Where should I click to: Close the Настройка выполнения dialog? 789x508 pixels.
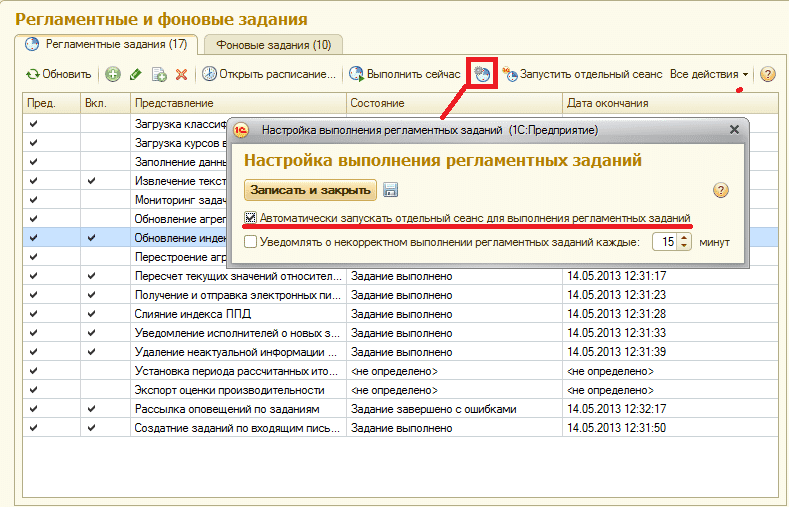pyautogui.click(x=734, y=130)
